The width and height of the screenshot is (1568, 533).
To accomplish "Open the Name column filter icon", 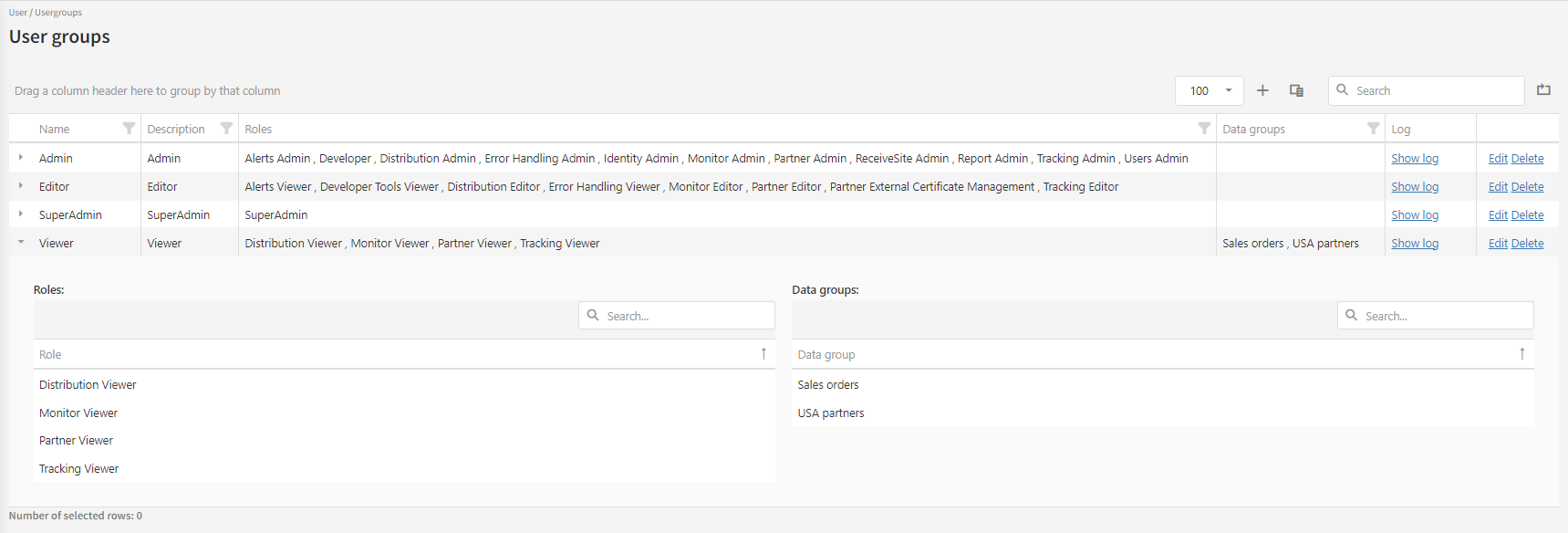I will 129,129.
